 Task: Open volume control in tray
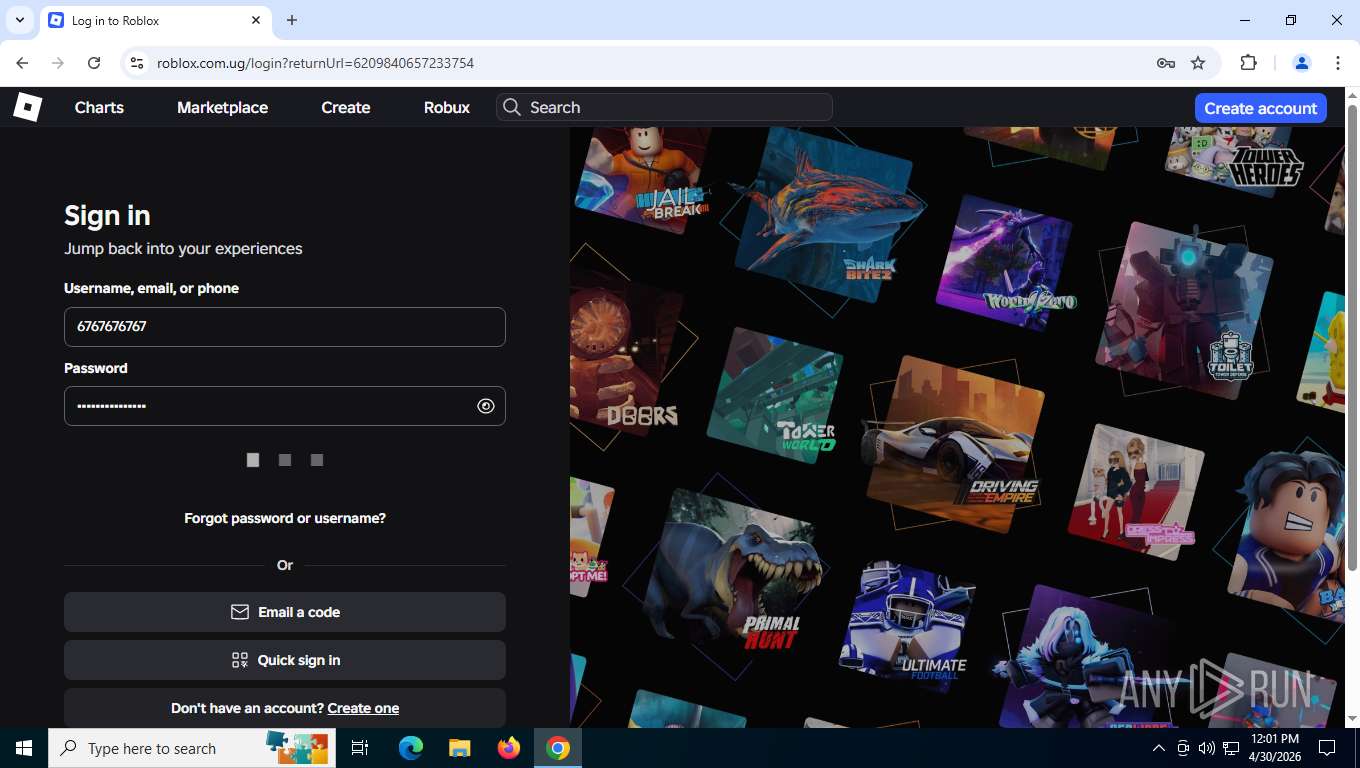pyautogui.click(x=1206, y=748)
